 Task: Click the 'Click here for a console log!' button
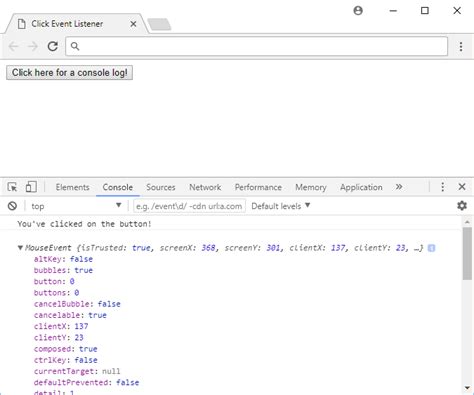coord(69,73)
